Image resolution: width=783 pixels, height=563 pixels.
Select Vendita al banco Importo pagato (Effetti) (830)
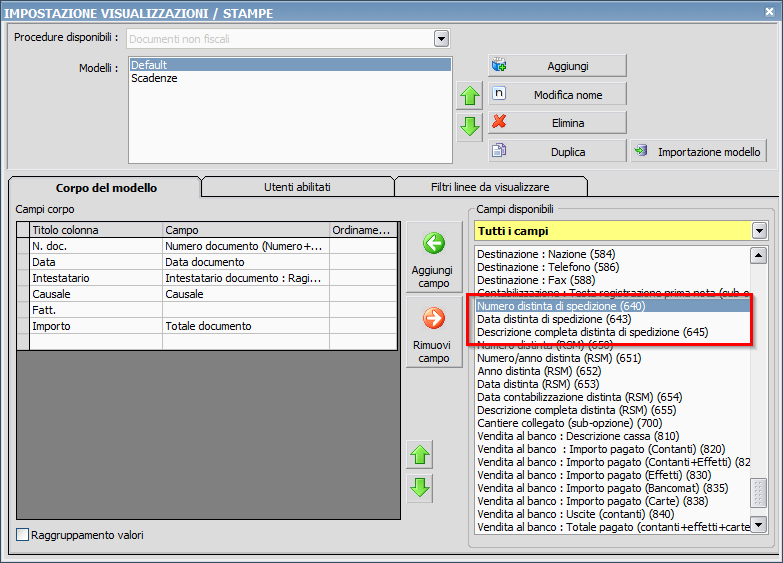pos(612,475)
